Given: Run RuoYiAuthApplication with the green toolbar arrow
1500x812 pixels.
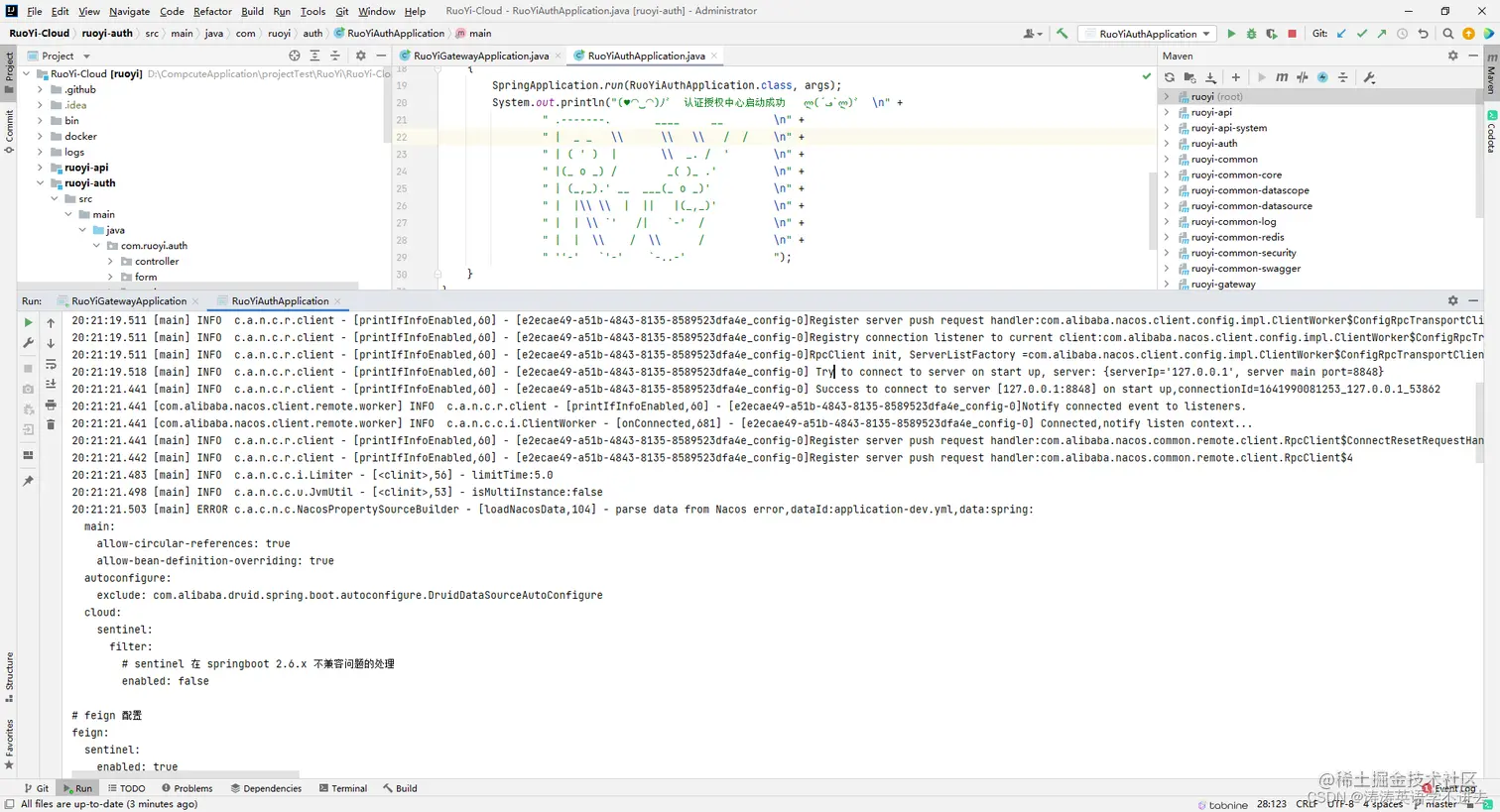Looking at the screenshot, I should pos(1231,34).
